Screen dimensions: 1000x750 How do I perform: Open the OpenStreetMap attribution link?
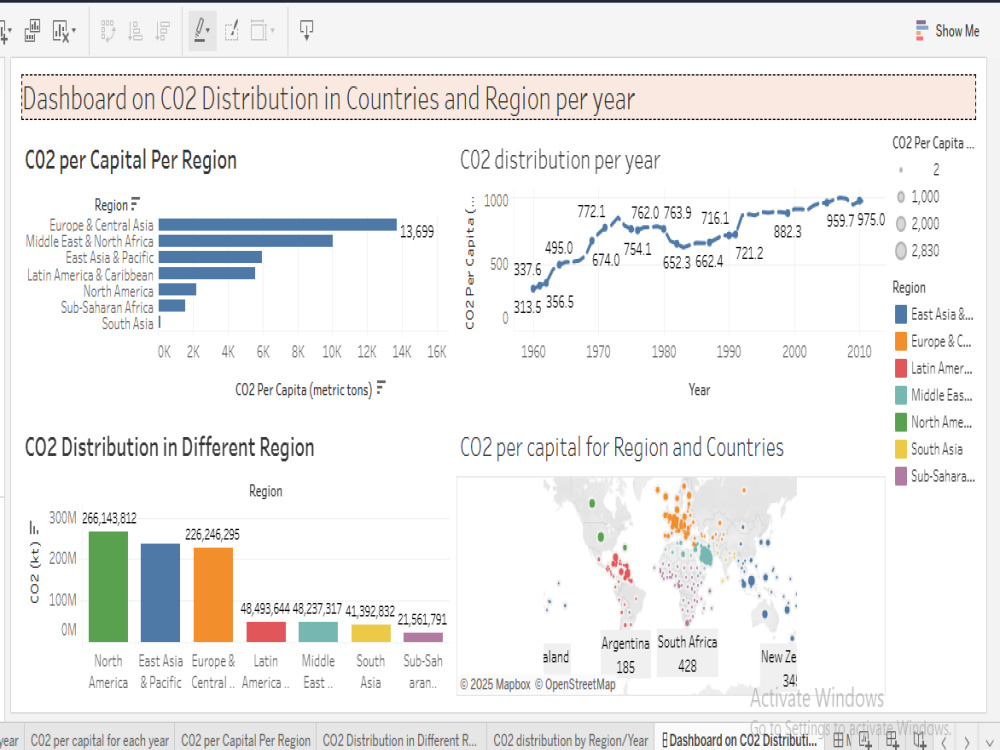575,684
